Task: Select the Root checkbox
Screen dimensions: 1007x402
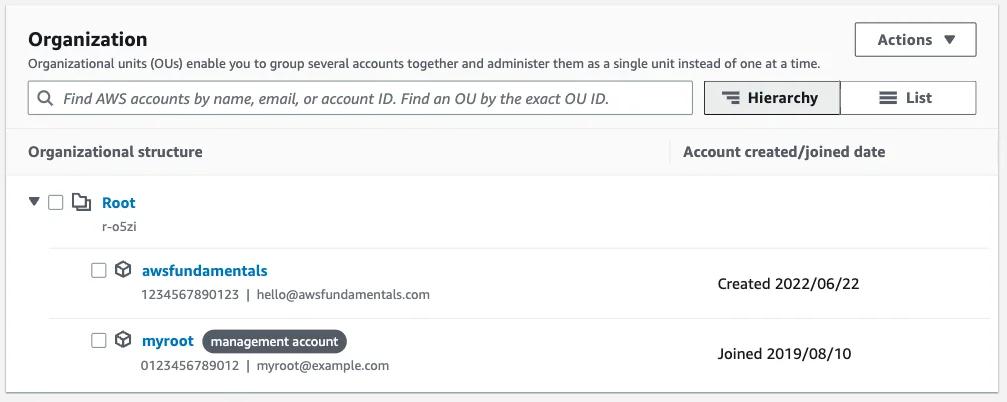Action: point(56,203)
